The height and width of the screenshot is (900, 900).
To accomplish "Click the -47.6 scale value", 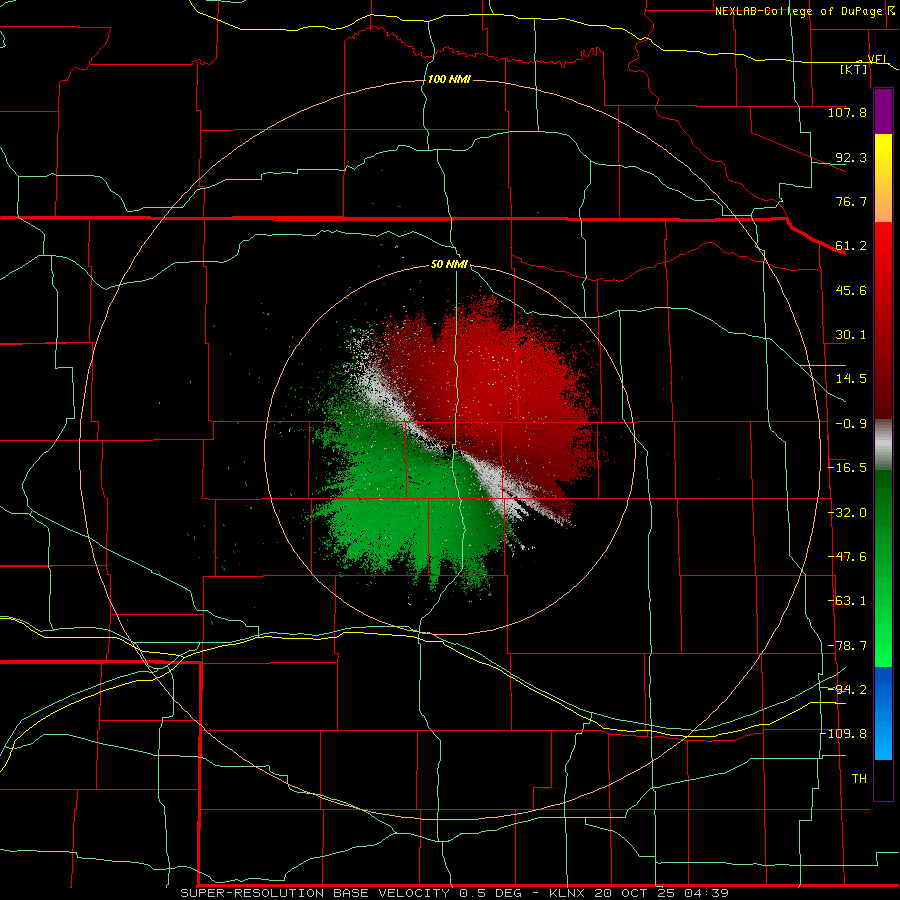I will (x=848, y=557).
